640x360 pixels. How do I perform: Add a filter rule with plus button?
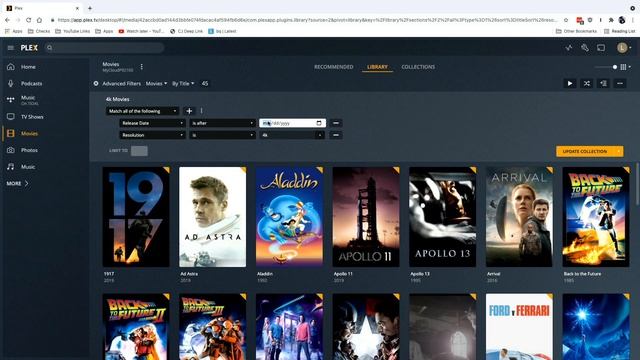[189, 111]
